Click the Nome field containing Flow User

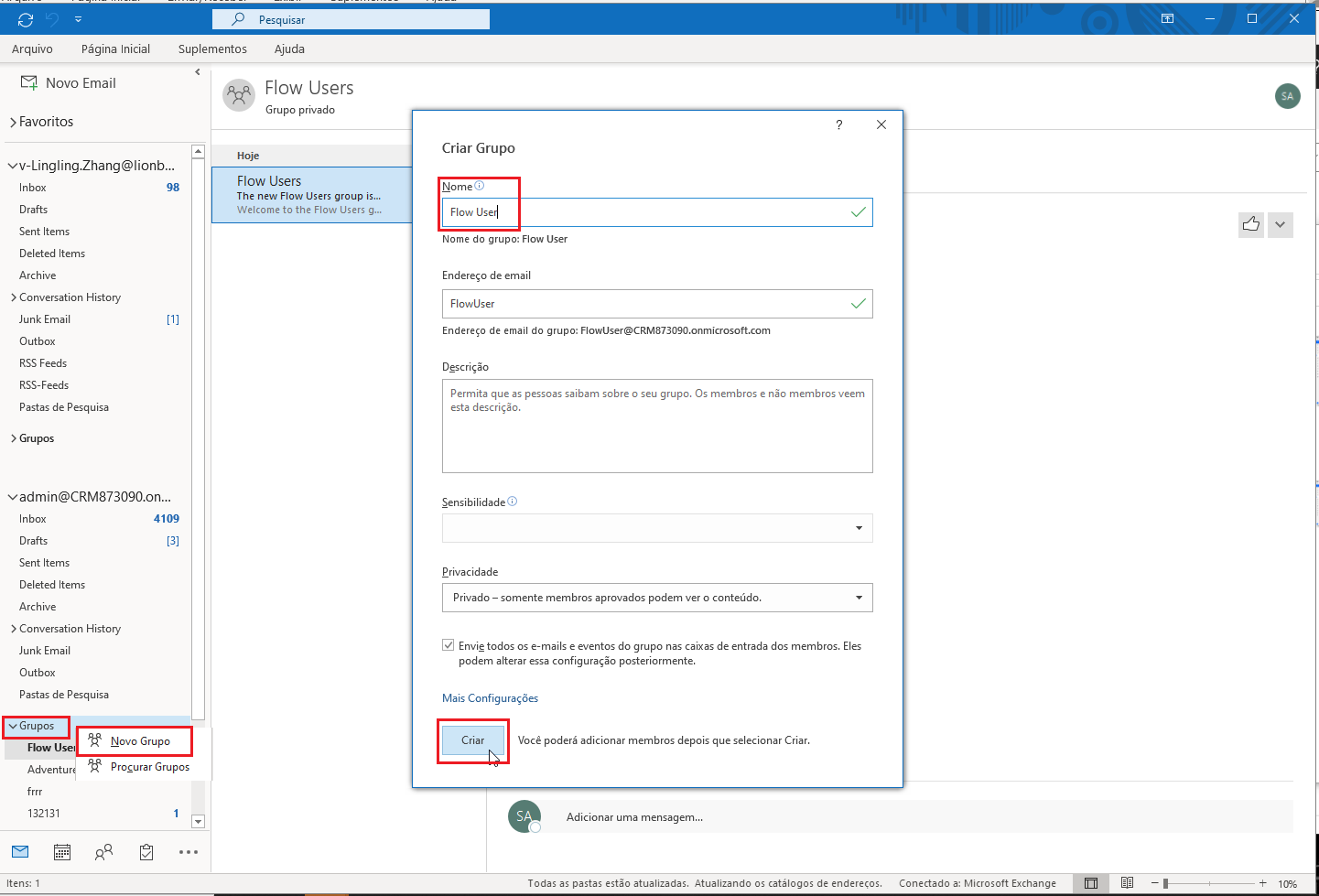click(x=657, y=212)
